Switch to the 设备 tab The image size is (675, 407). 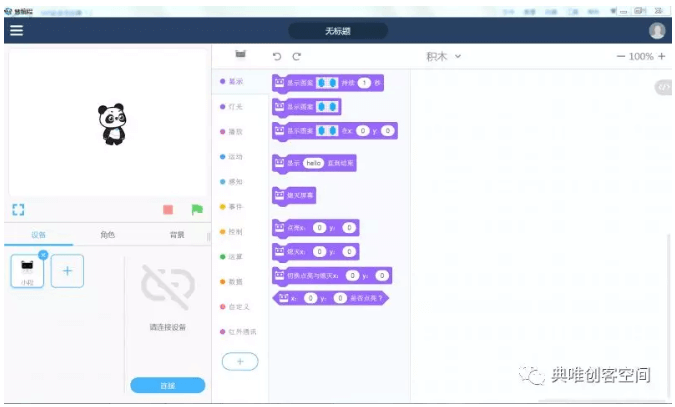click(38, 235)
